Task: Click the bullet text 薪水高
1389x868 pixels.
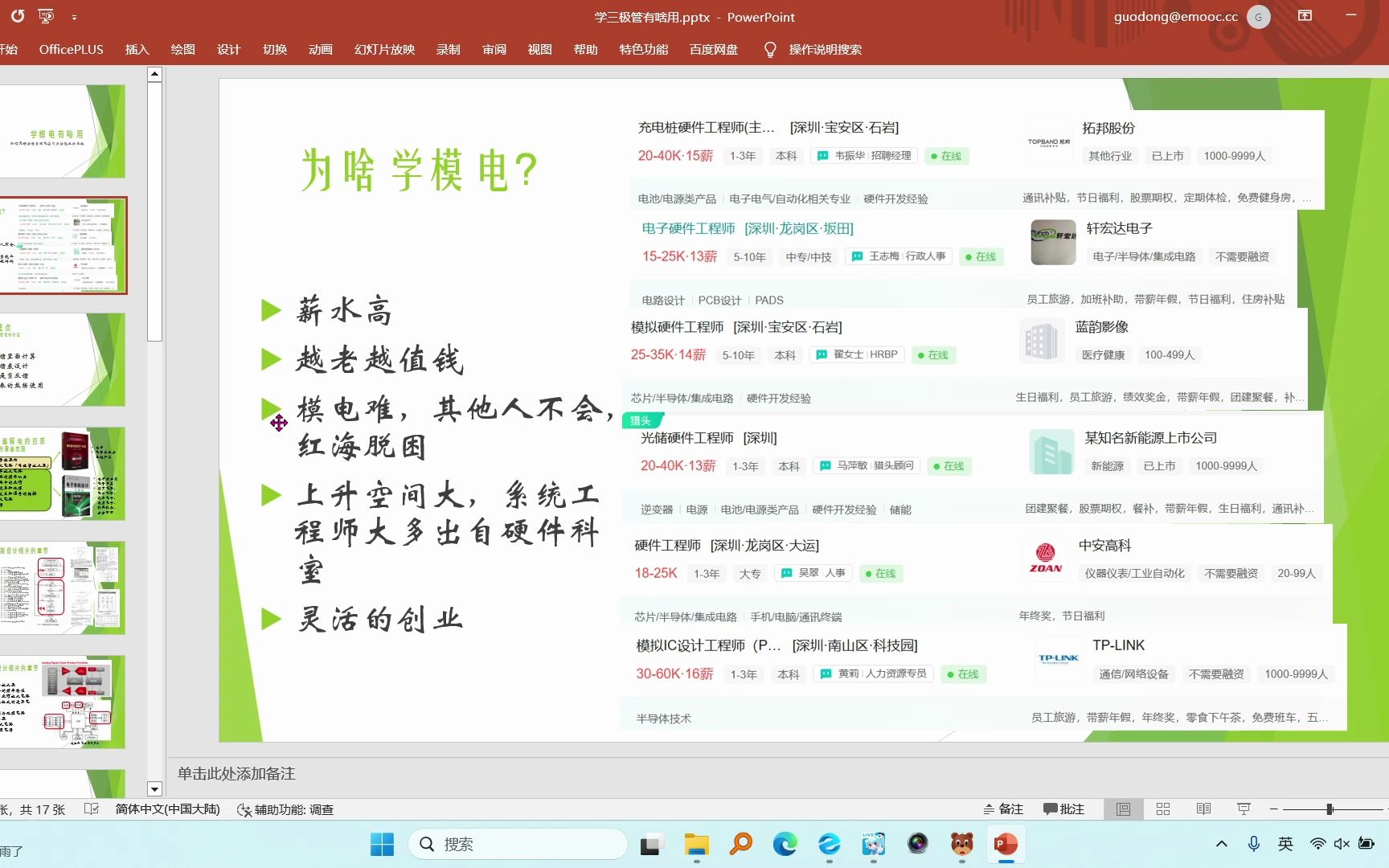Action: [345, 310]
